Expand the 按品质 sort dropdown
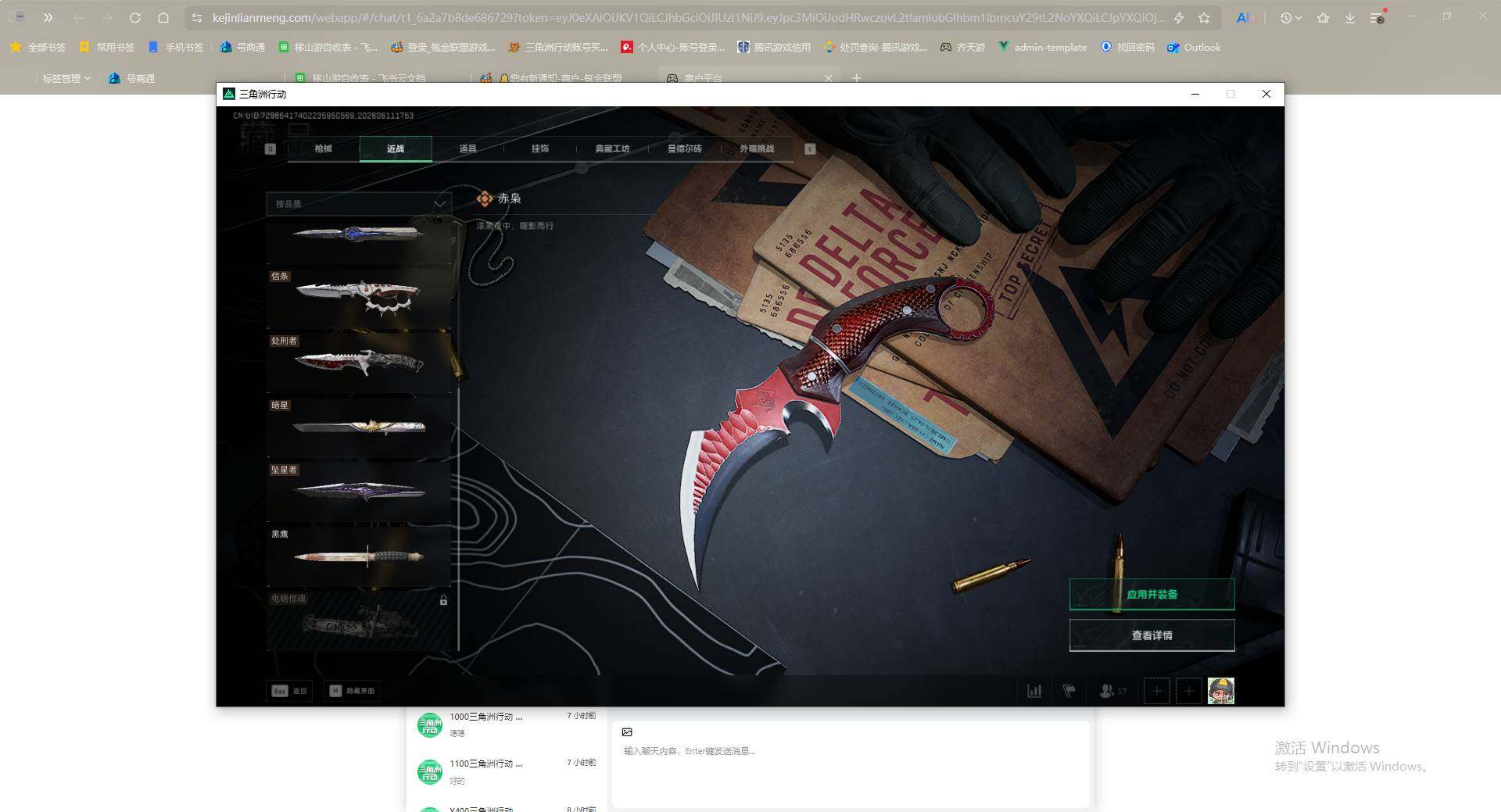1501x812 pixels. [359, 203]
